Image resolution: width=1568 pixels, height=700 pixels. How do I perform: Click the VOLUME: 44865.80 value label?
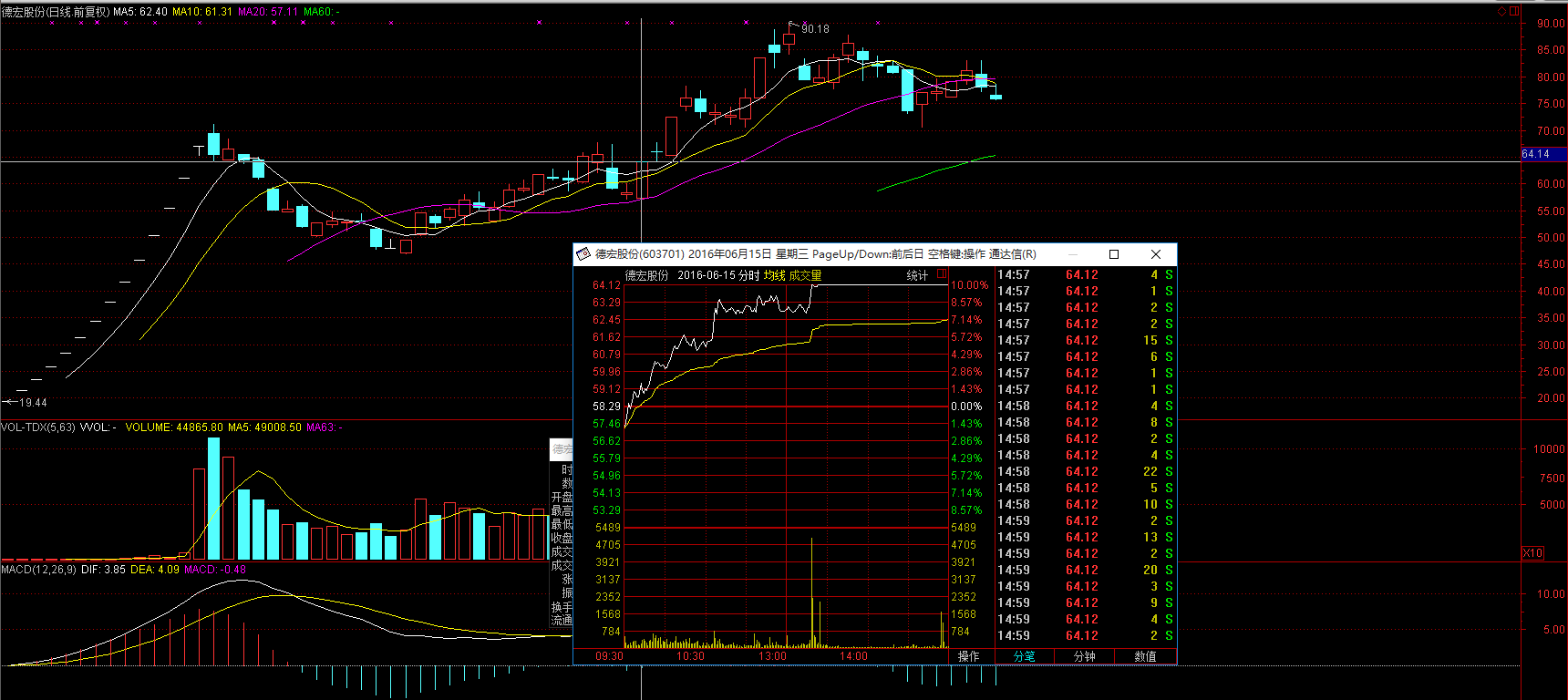(x=174, y=427)
